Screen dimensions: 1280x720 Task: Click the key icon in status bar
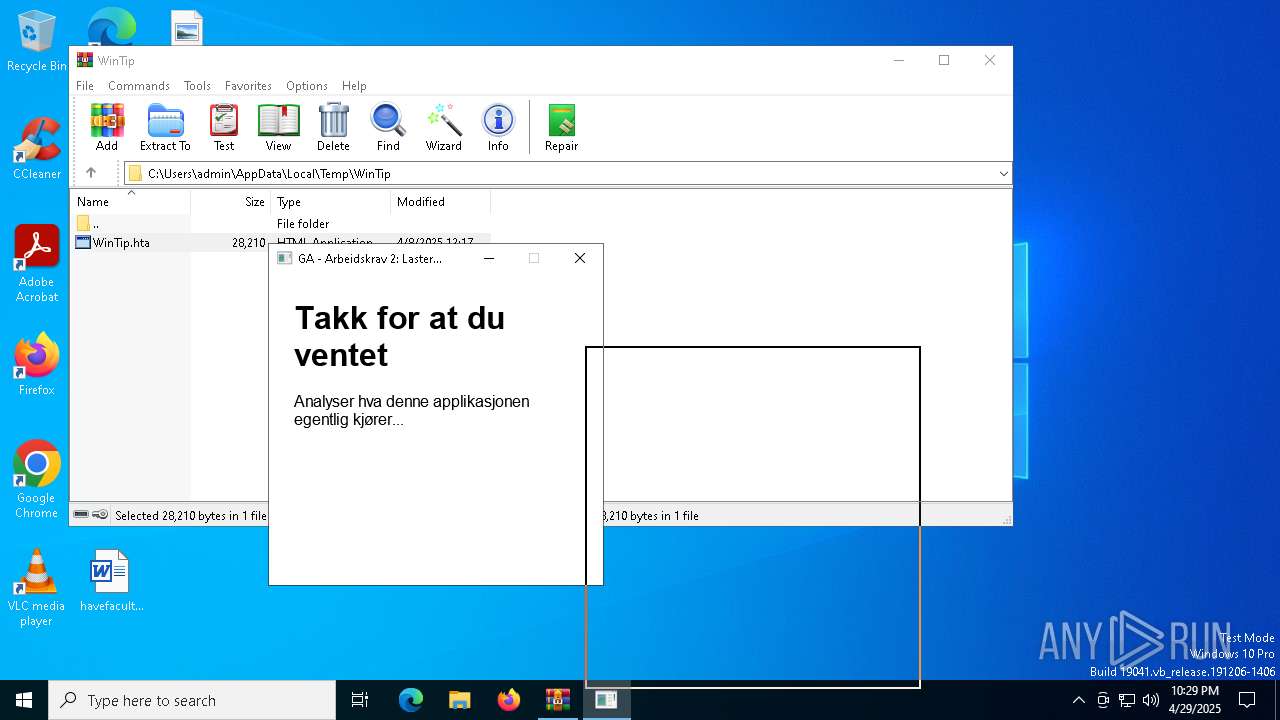coord(100,515)
